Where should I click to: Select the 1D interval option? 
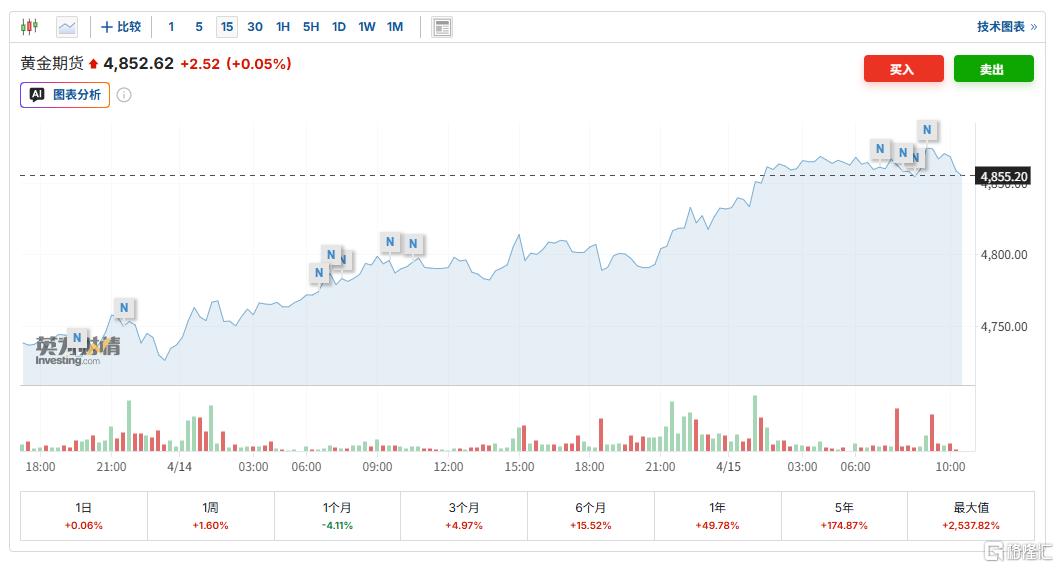click(x=339, y=27)
